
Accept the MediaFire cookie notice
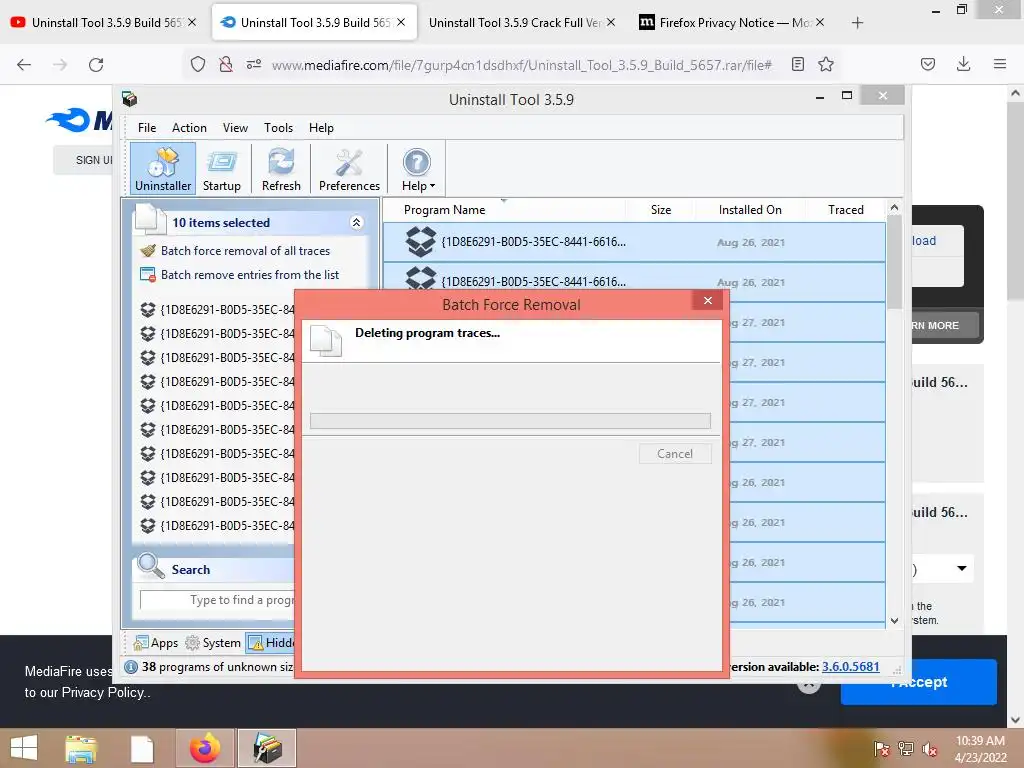tap(918, 682)
